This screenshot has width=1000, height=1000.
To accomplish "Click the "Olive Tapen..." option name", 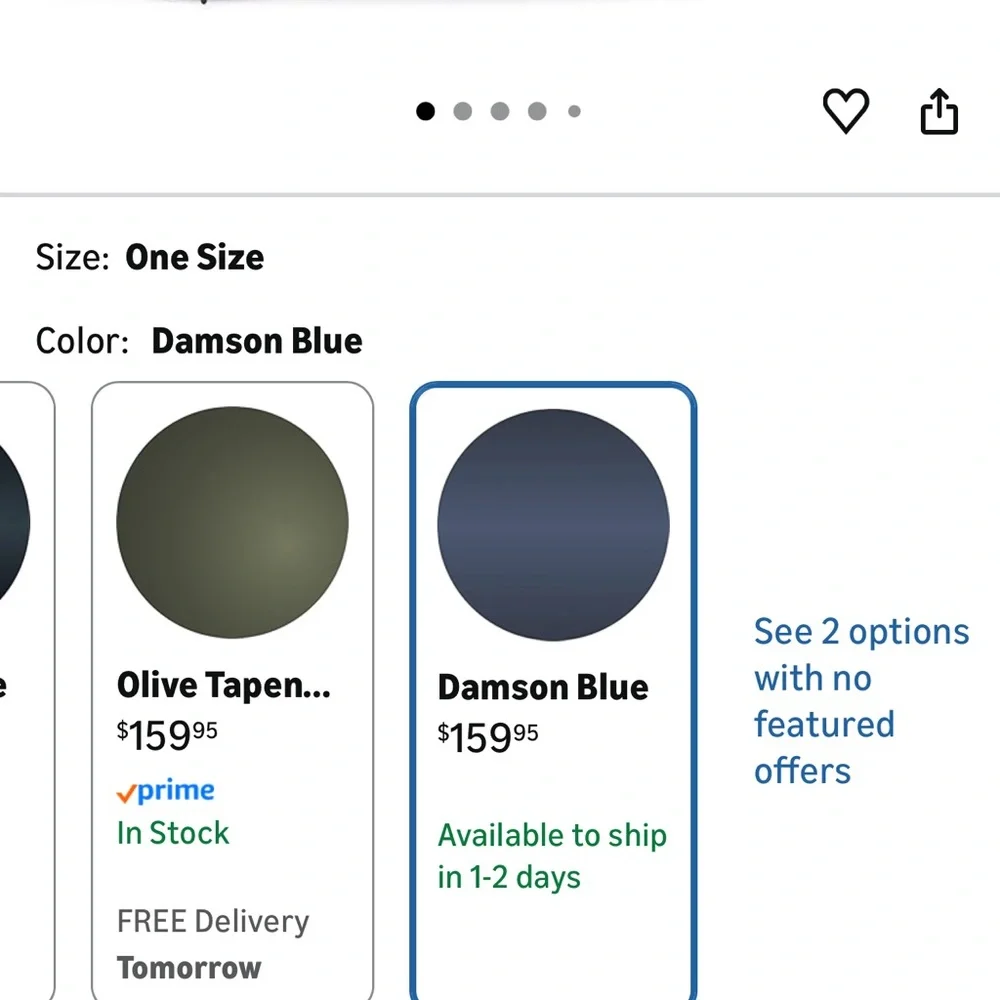I will point(223,686).
